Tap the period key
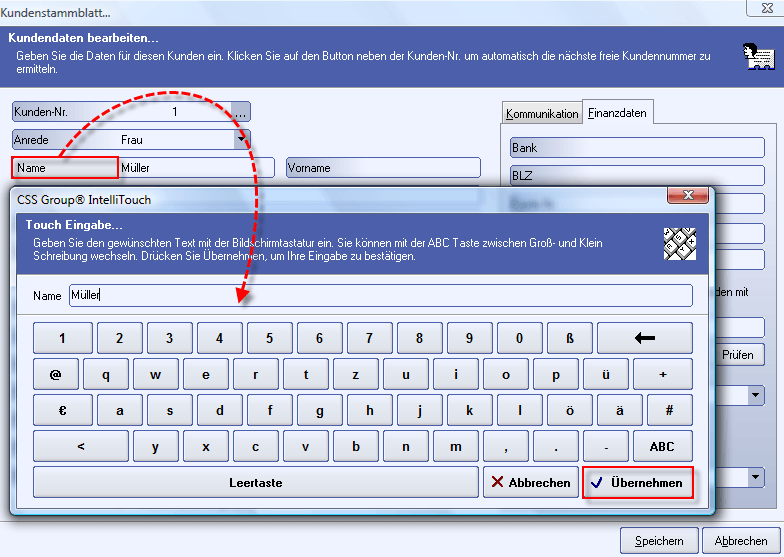 556,446
